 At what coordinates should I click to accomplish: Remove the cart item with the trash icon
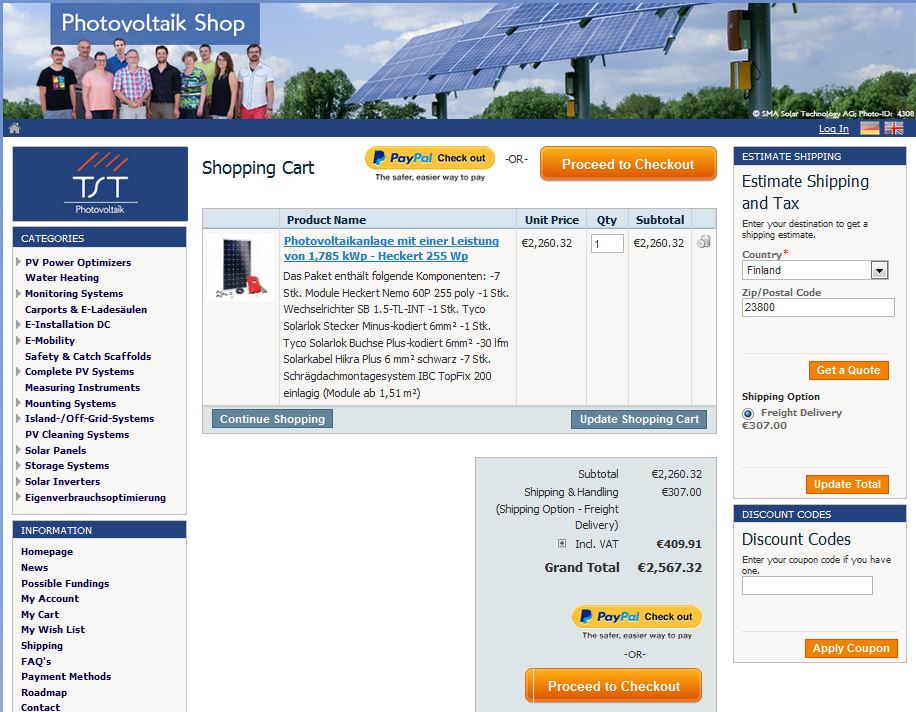(x=704, y=241)
